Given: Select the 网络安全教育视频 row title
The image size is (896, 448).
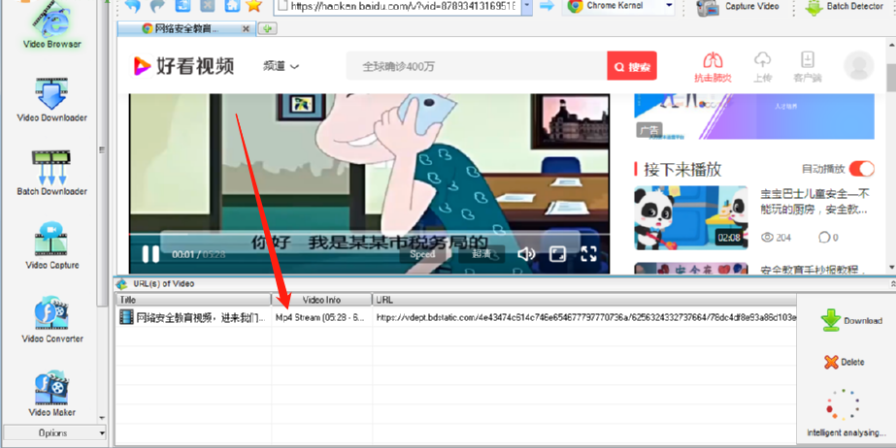Looking at the screenshot, I should pyautogui.click(x=194, y=318).
